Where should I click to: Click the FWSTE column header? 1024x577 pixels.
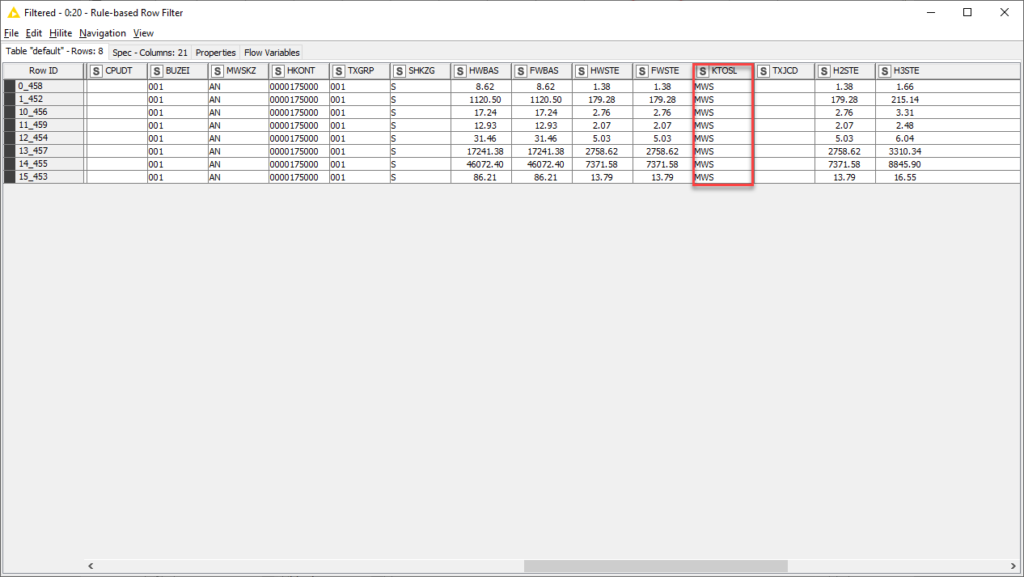(663, 71)
